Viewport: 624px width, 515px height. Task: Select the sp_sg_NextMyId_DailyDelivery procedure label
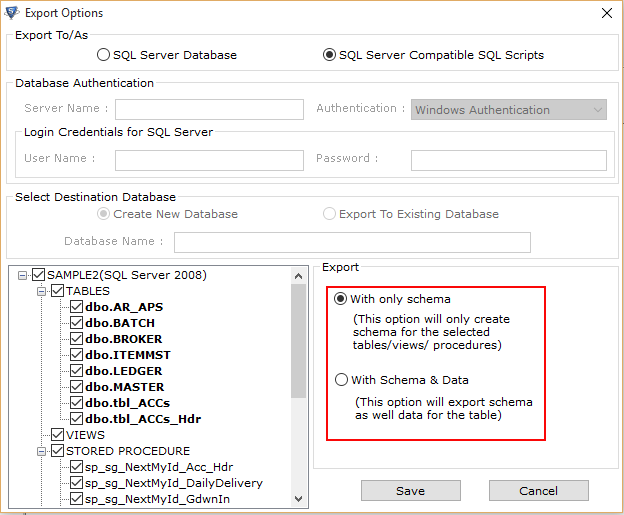pyautogui.click(x=174, y=483)
